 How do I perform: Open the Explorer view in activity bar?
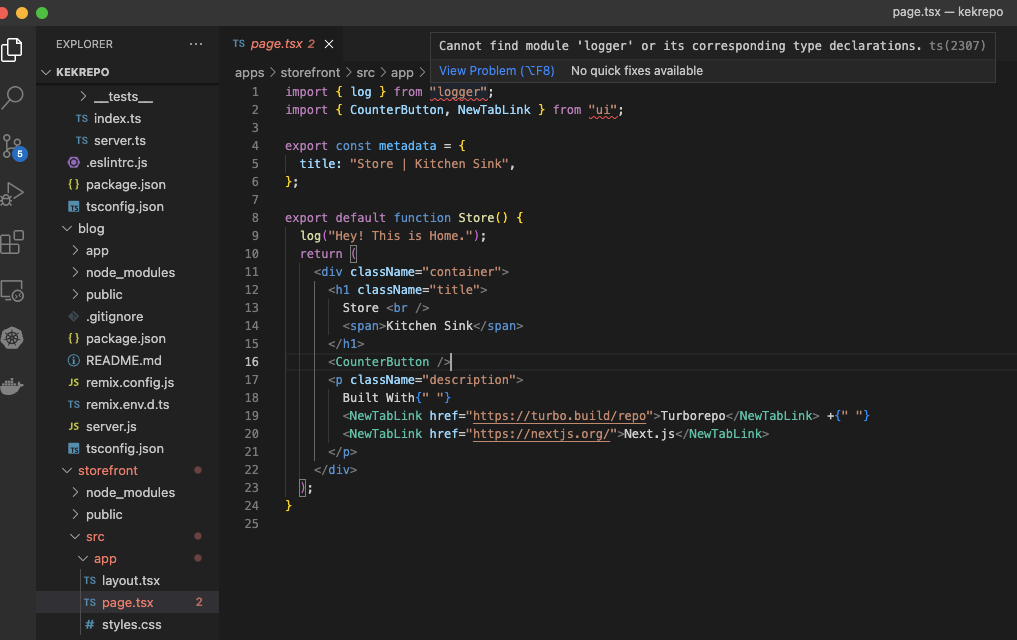[12, 50]
